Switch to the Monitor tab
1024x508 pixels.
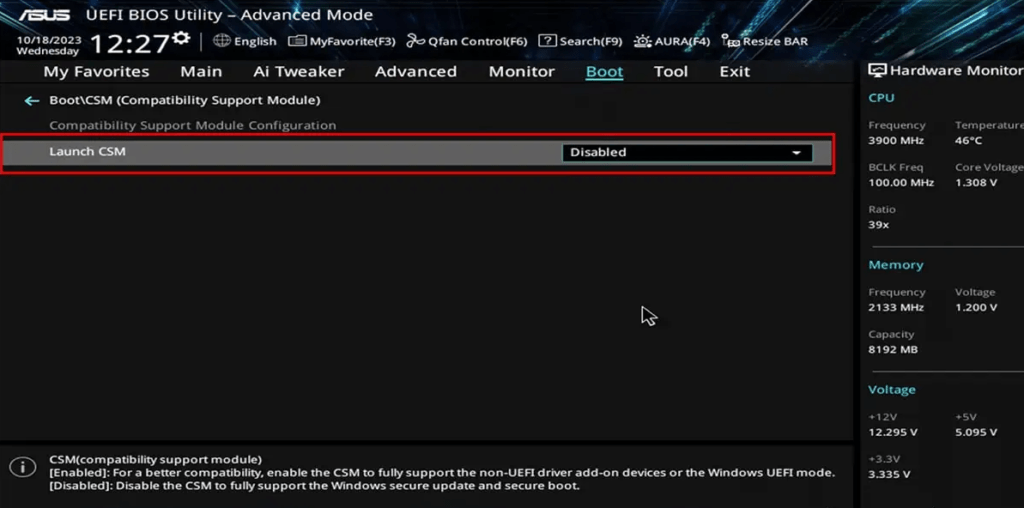pyautogui.click(x=521, y=72)
